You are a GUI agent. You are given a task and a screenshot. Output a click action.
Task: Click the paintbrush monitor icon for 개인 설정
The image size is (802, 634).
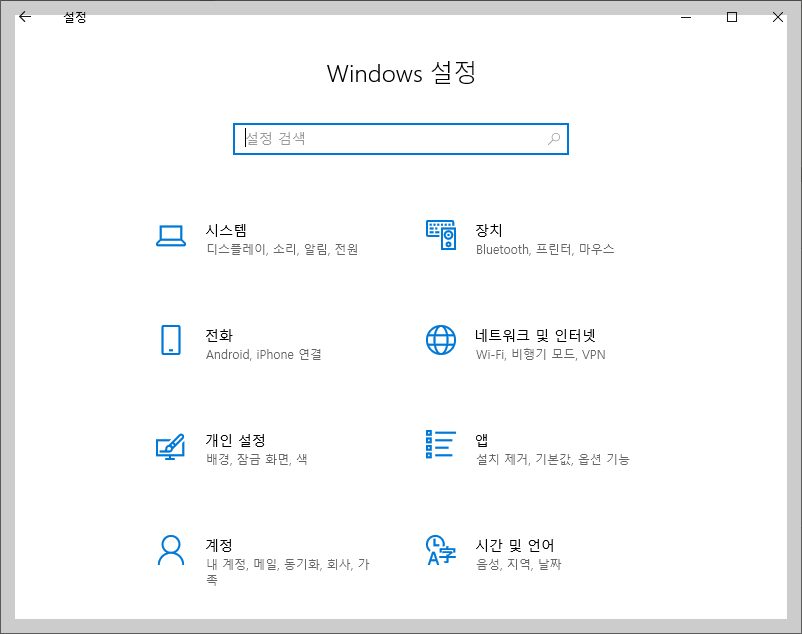[170, 446]
